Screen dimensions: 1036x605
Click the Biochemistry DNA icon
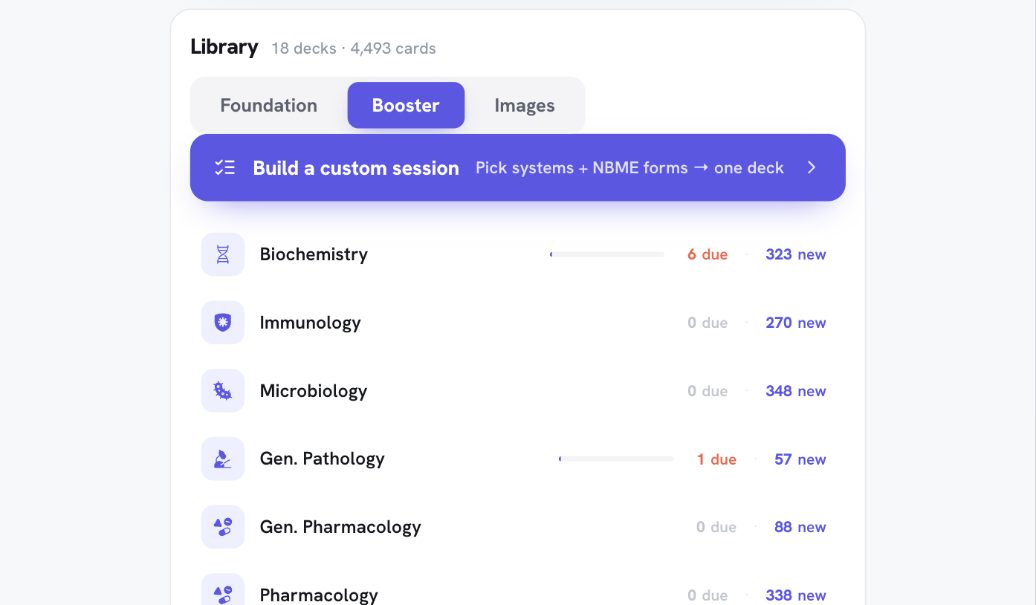[x=223, y=254]
